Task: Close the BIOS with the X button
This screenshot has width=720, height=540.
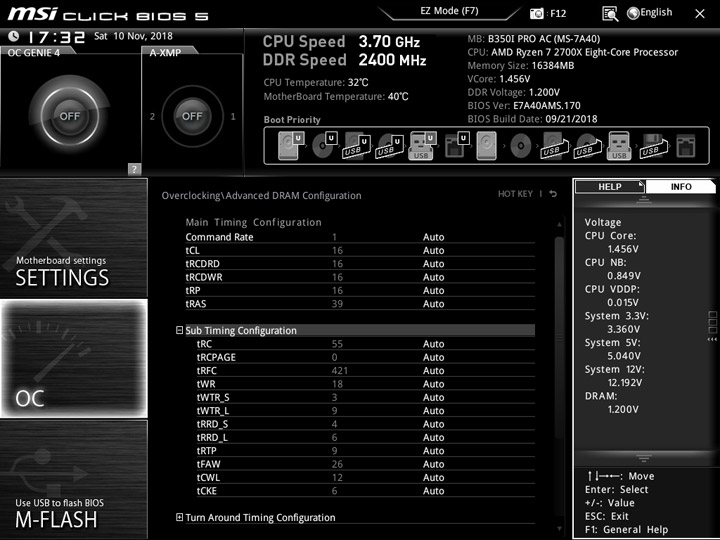Action: [x=699, y=14]
